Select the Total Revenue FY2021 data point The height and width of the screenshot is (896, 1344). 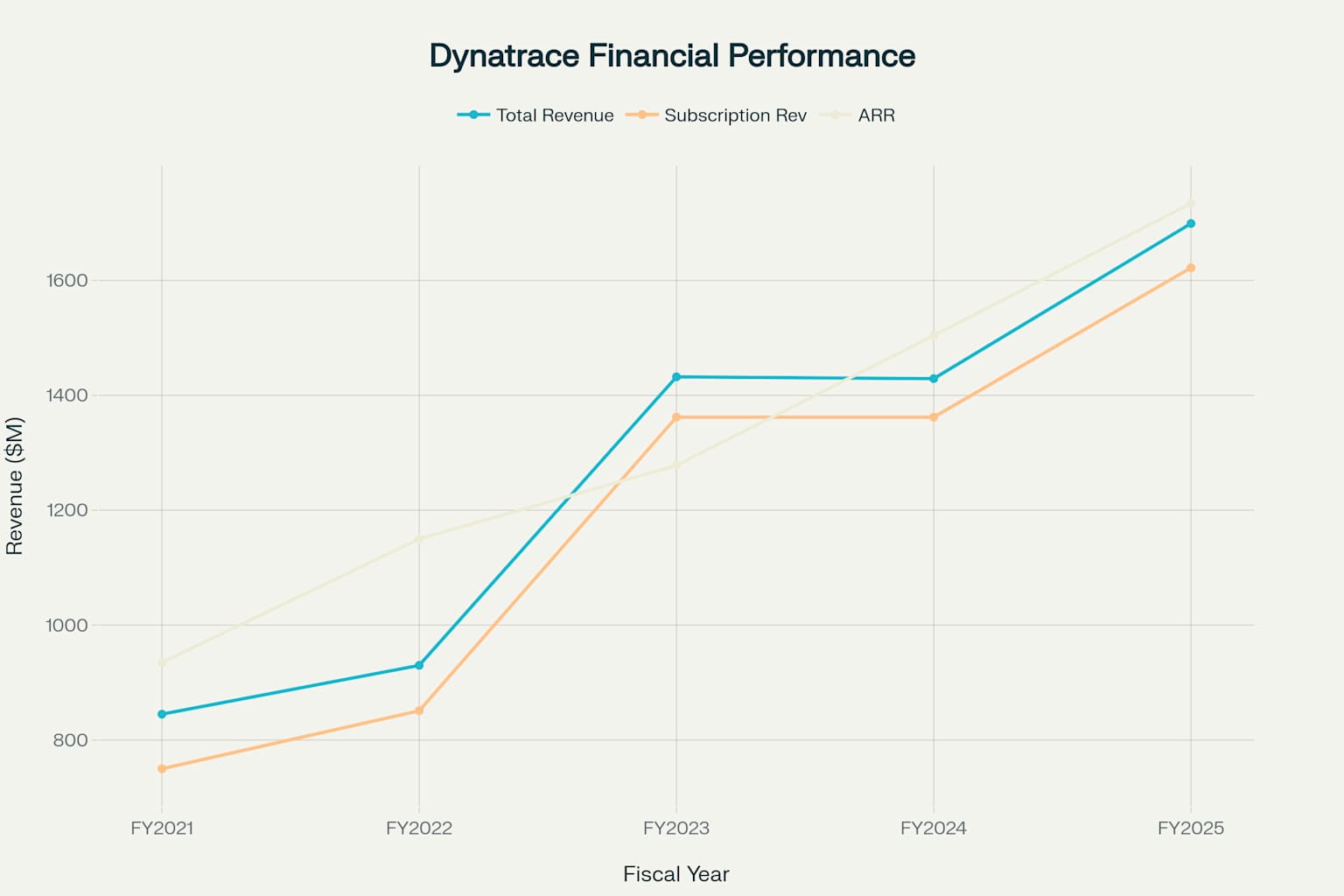pos(162,714)
